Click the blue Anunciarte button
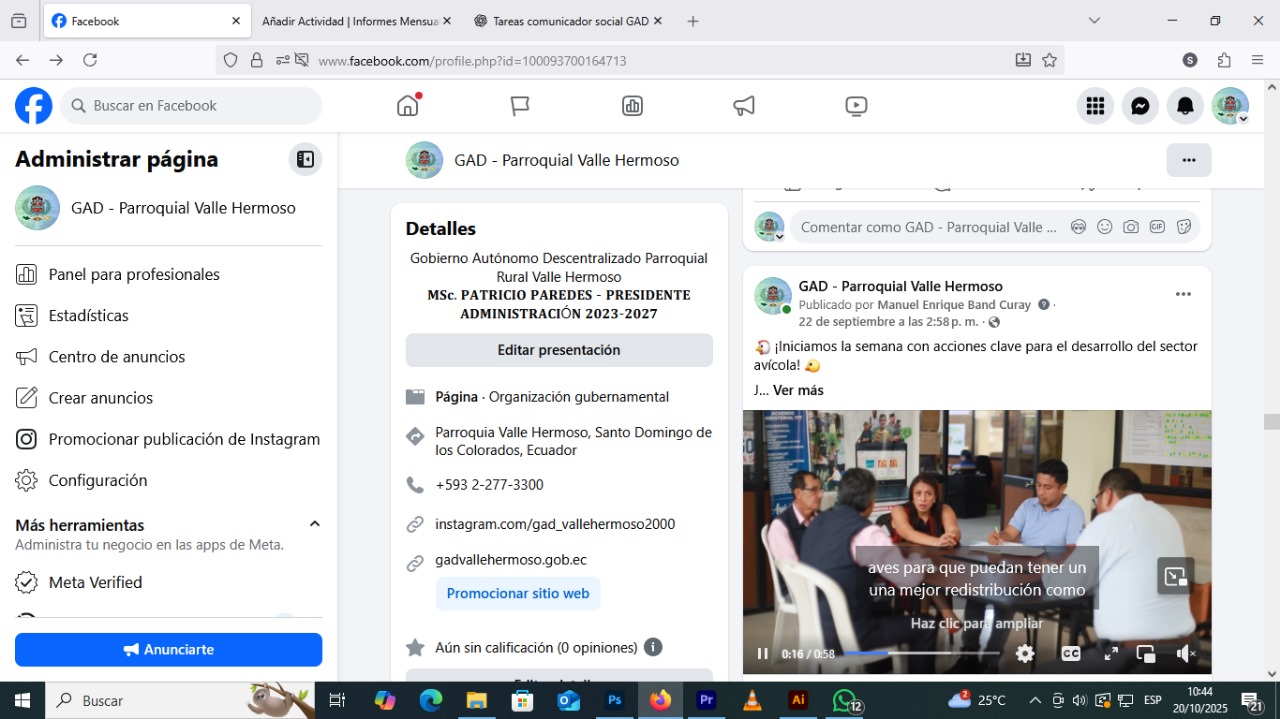1280x719 pixels. tap(168, 650)
